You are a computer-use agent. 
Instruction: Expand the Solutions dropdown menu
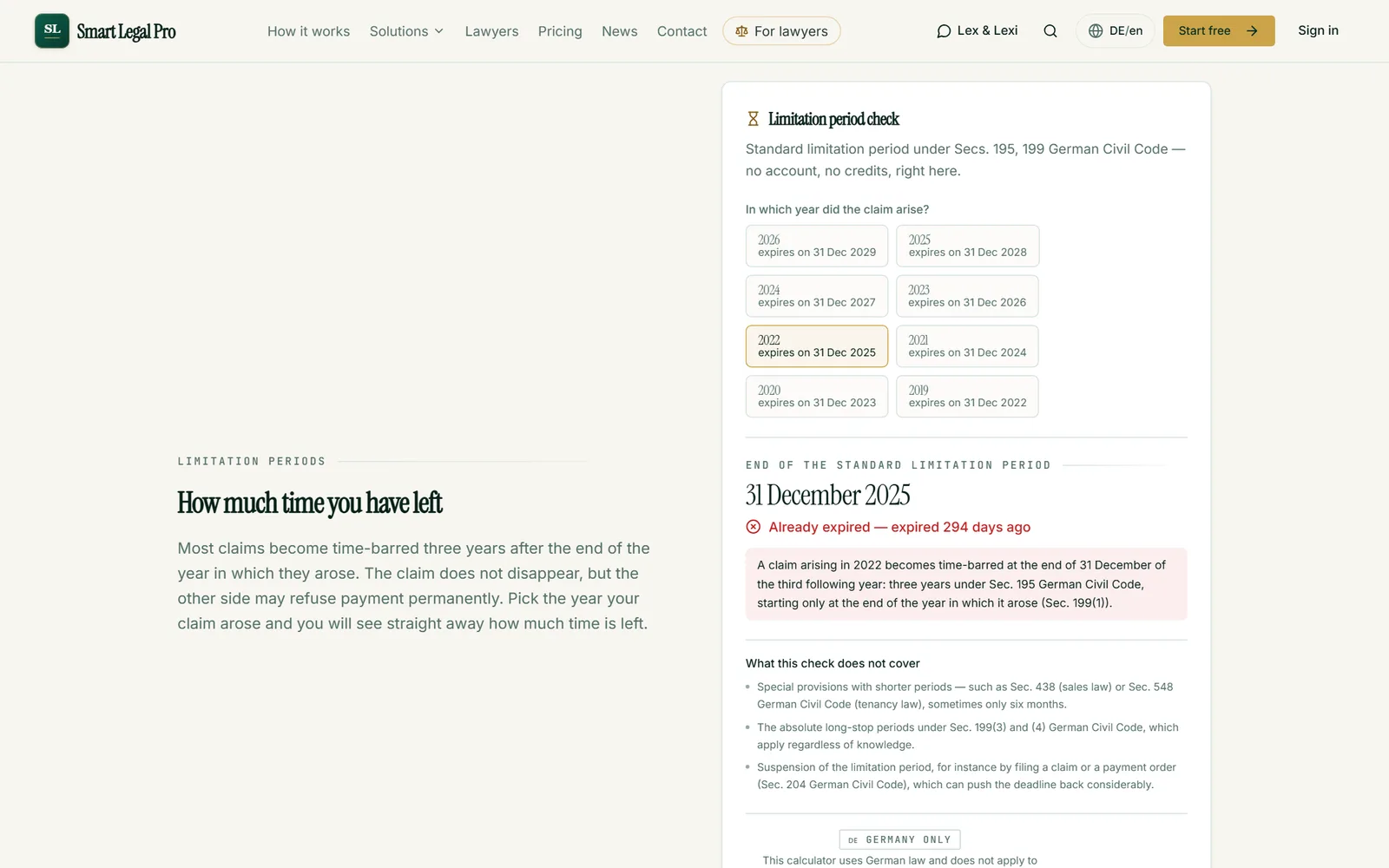coord(406,31)
